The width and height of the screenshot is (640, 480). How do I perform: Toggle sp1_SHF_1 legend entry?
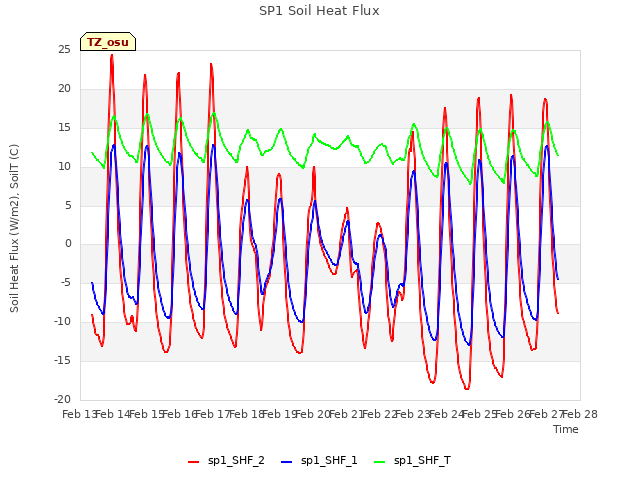[319, 461]
